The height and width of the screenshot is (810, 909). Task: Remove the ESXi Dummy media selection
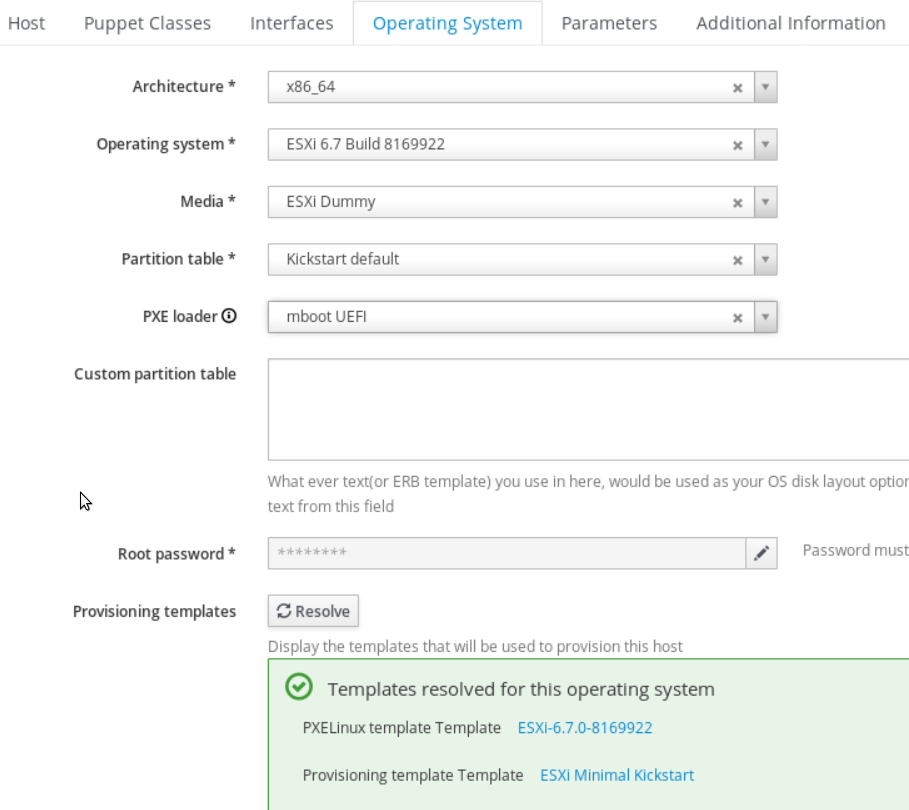click(737, 202)
